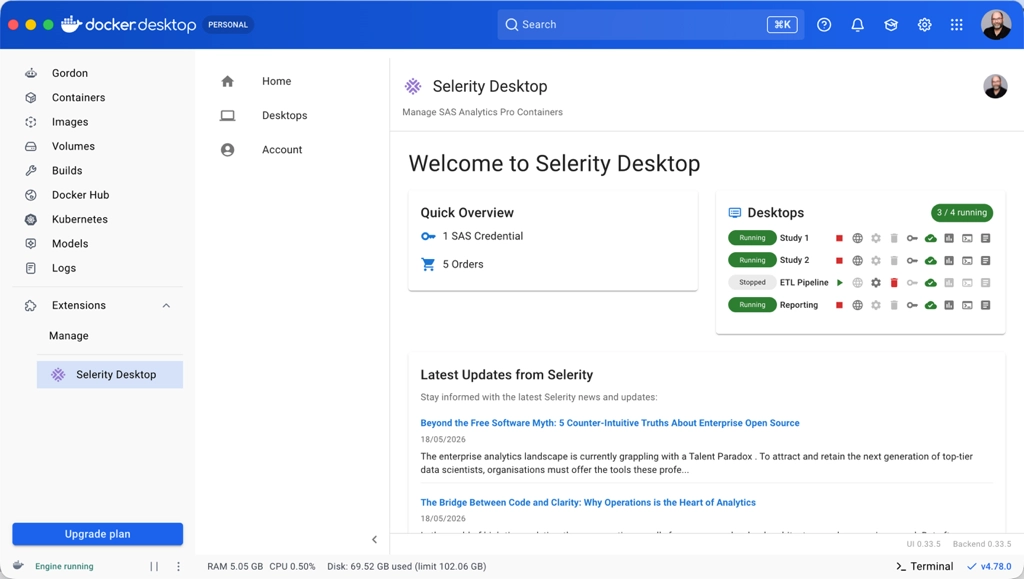Image resolution: width=1024 pixels, height=579 pixels.
Task: Open notifications bell in header
Action: coord(857,25)
